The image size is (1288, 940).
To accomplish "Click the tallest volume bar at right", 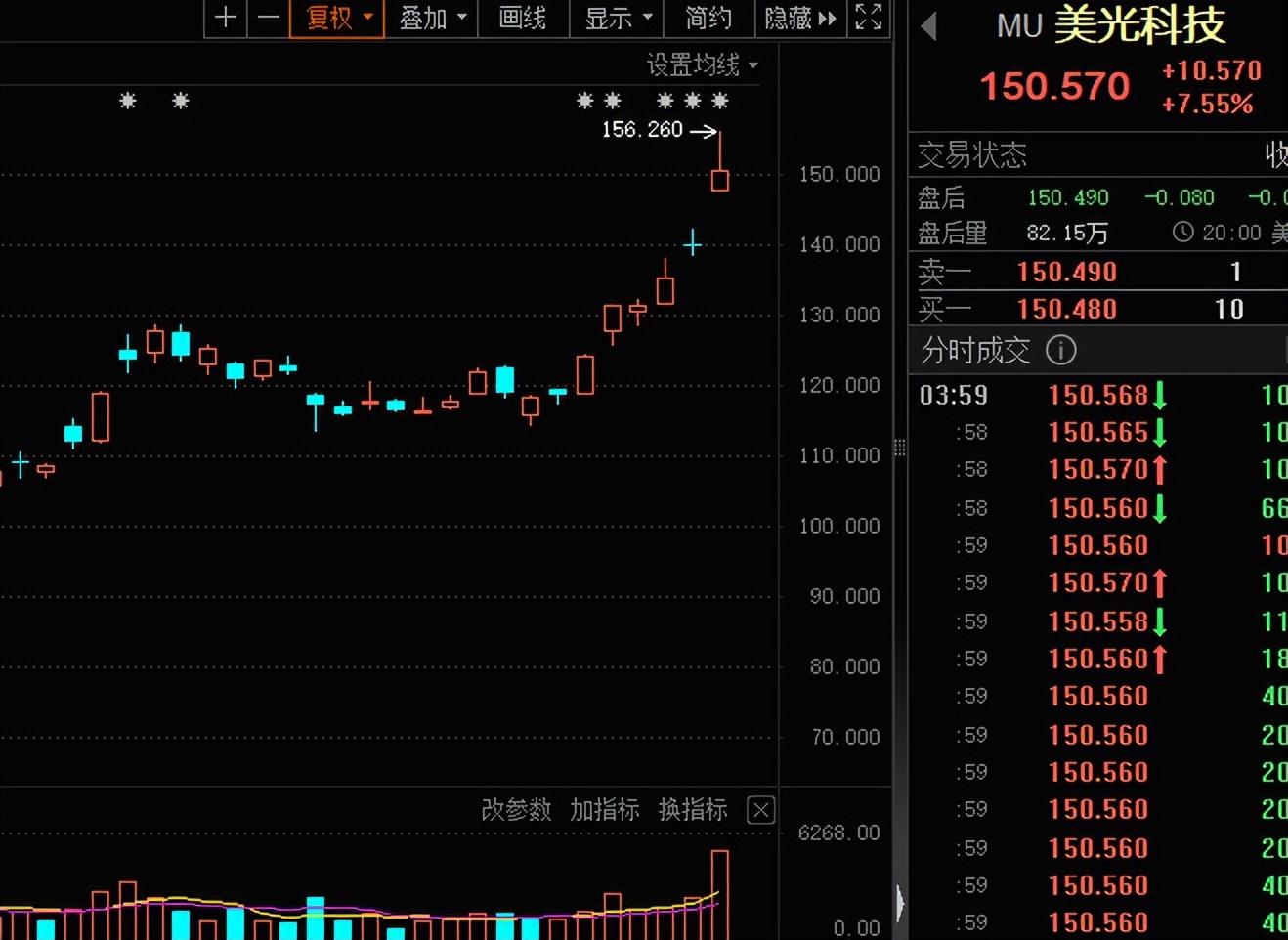I will click(720, 894).
